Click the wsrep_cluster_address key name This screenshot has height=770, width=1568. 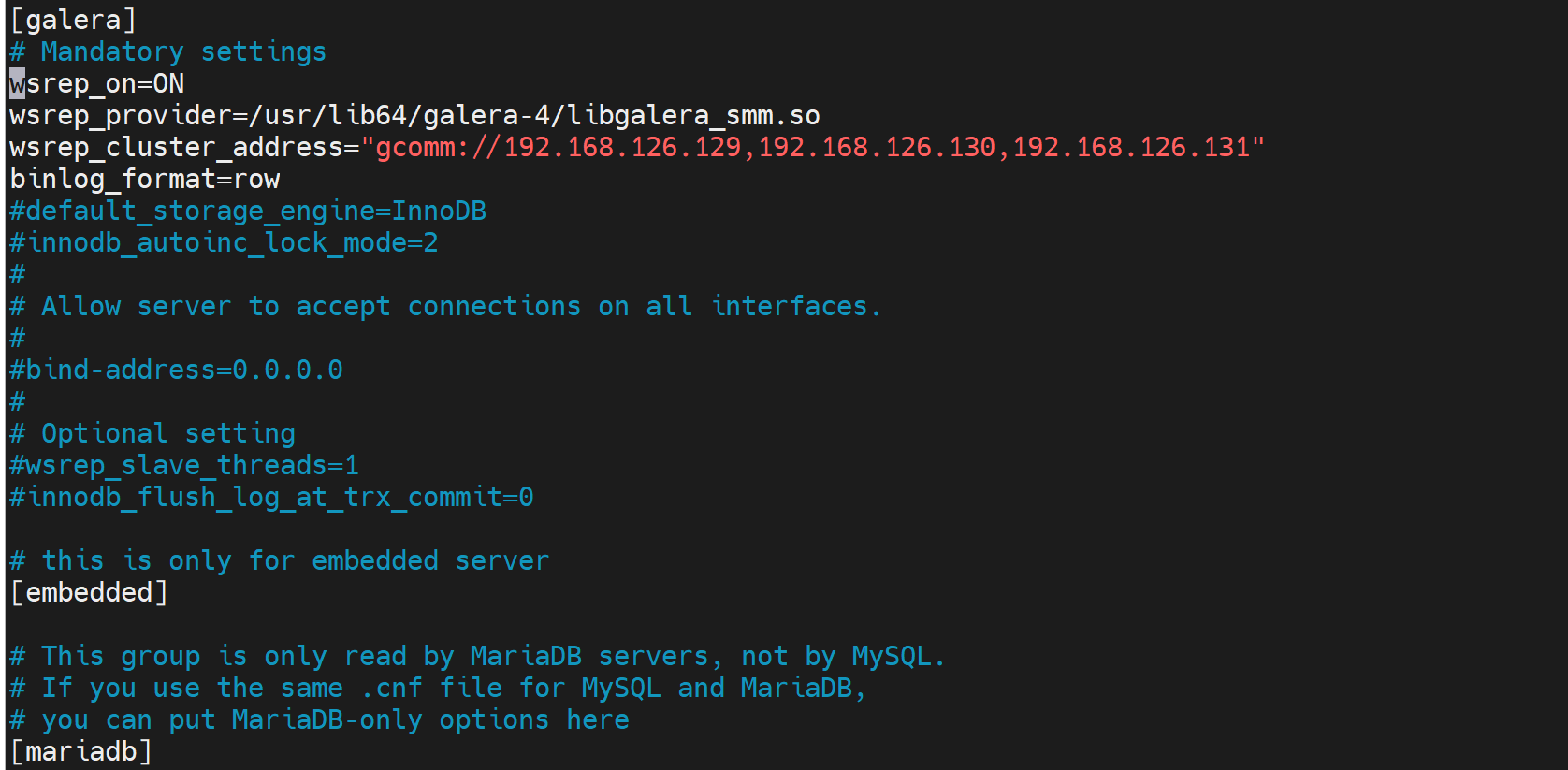176,148
